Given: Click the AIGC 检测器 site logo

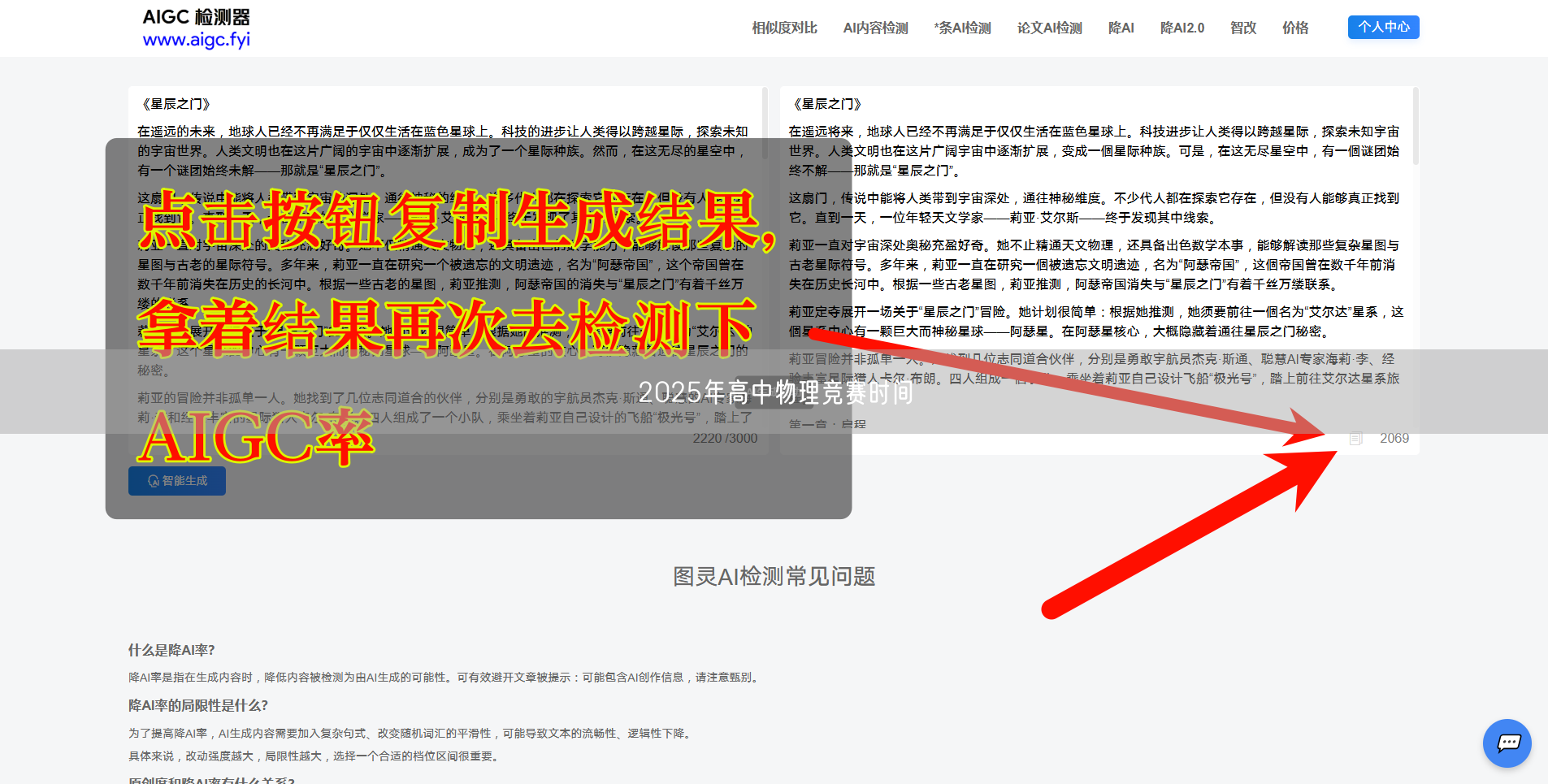Looking at the screenshot, I should pos(196,17).
